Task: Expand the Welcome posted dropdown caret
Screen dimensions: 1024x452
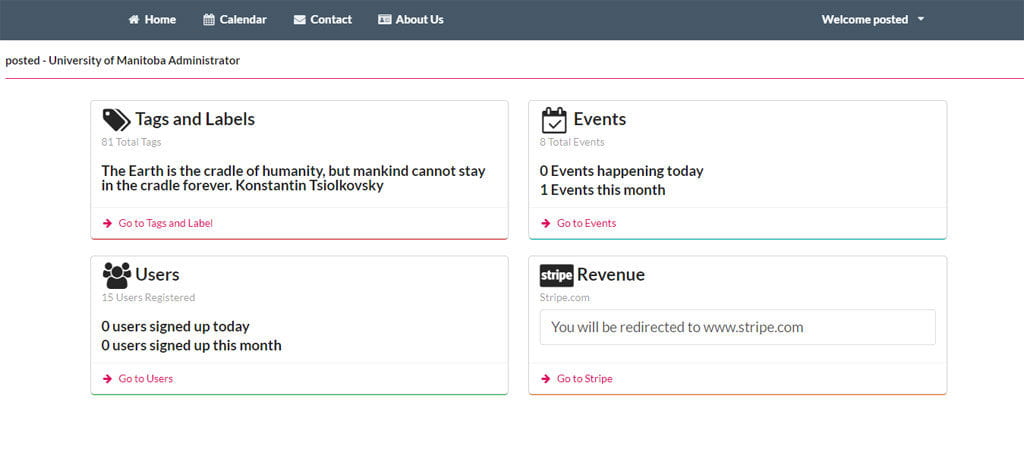Action: (x=920, y=20)
